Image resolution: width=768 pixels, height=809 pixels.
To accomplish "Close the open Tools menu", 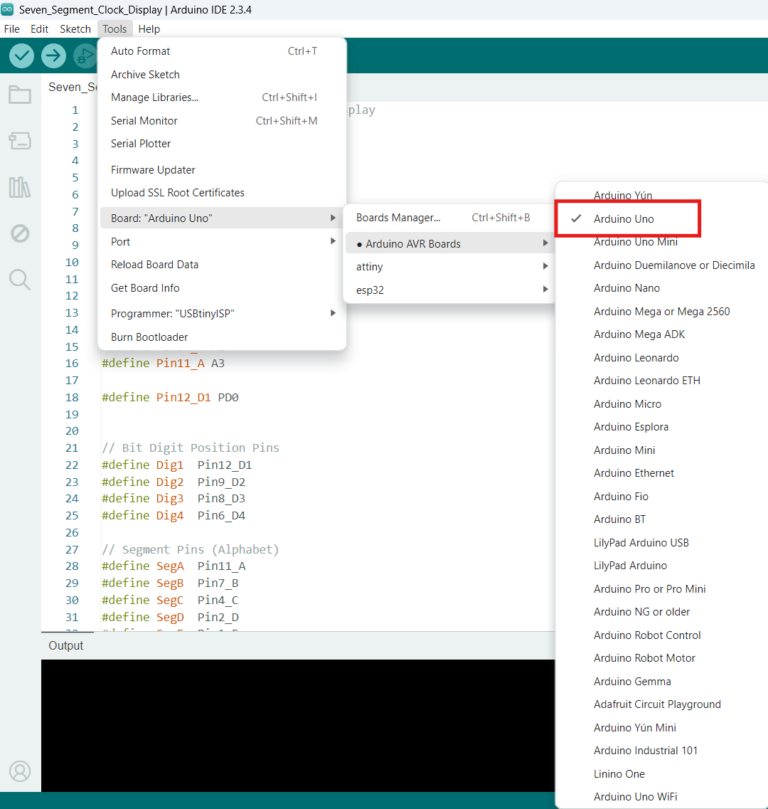I will pyautogui.click(x=115, y=29).
